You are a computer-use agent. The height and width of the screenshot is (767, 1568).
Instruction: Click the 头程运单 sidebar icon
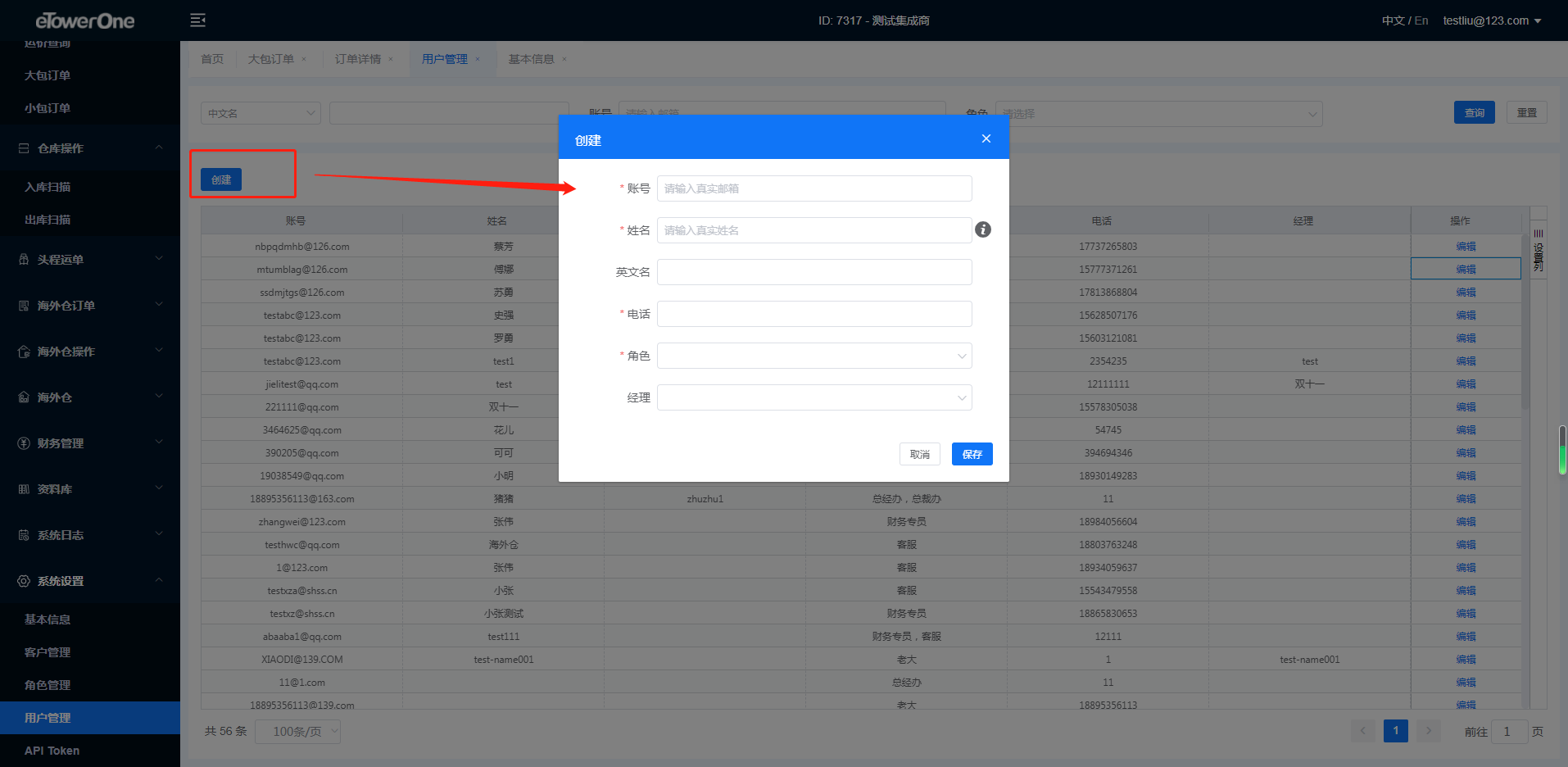(x=24, y=260)
